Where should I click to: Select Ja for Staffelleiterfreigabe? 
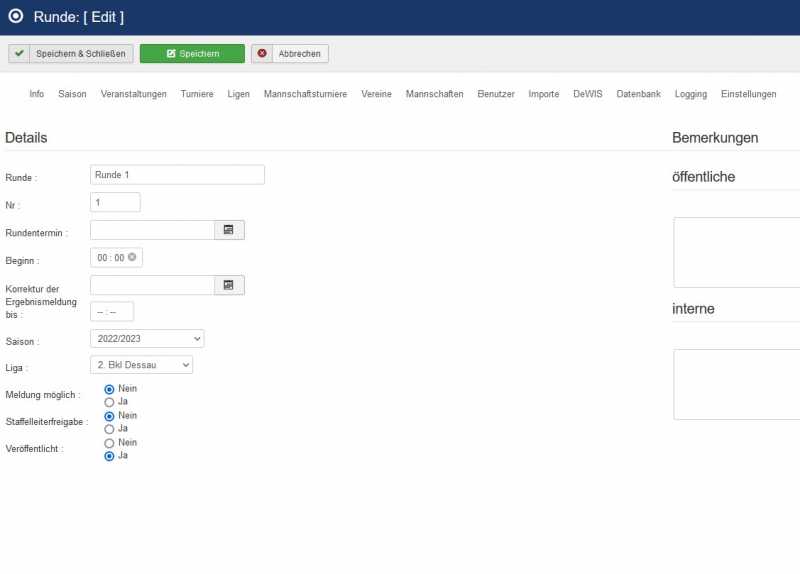pyautogui.click(x=109, y=428)
